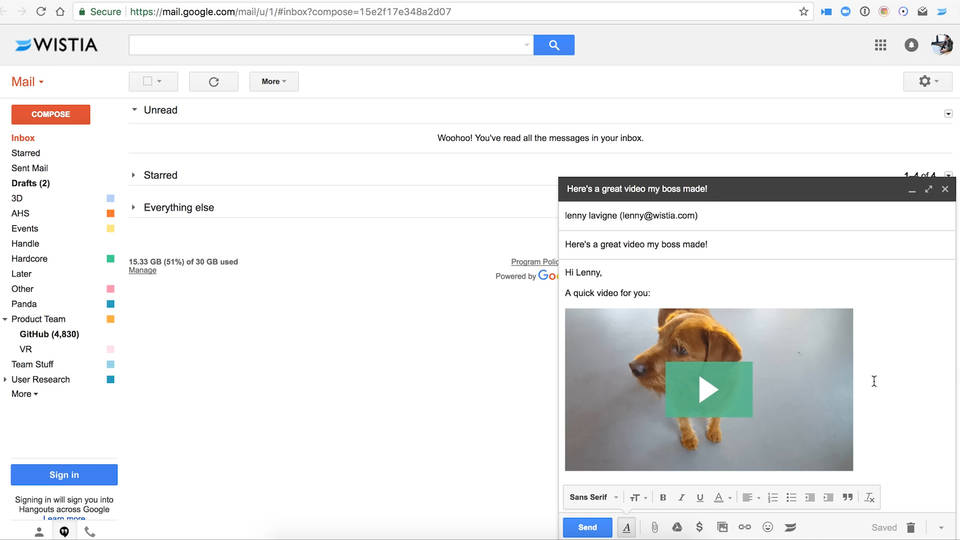Click the subject line field
Image resolution: width=960 pixels, height=540 pixels.
click(757, 244)
